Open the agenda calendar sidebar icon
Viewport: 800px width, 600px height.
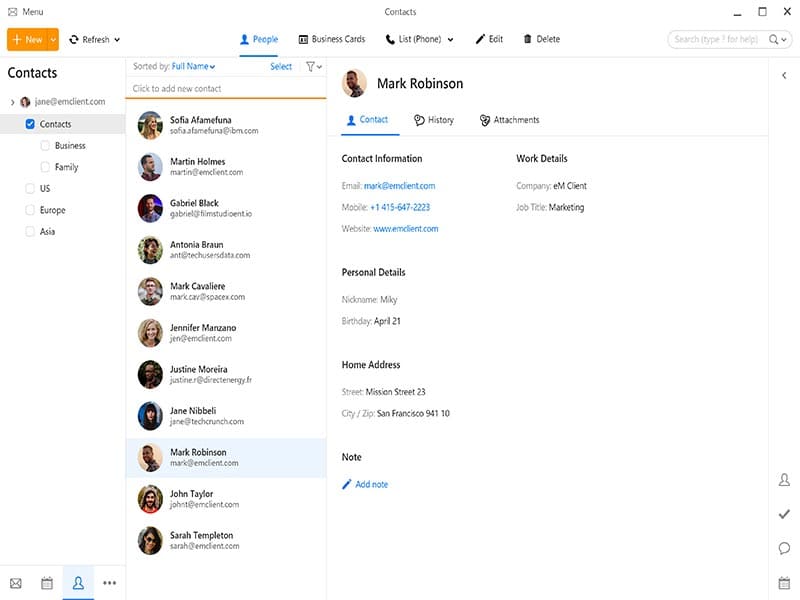pos(784,582)
